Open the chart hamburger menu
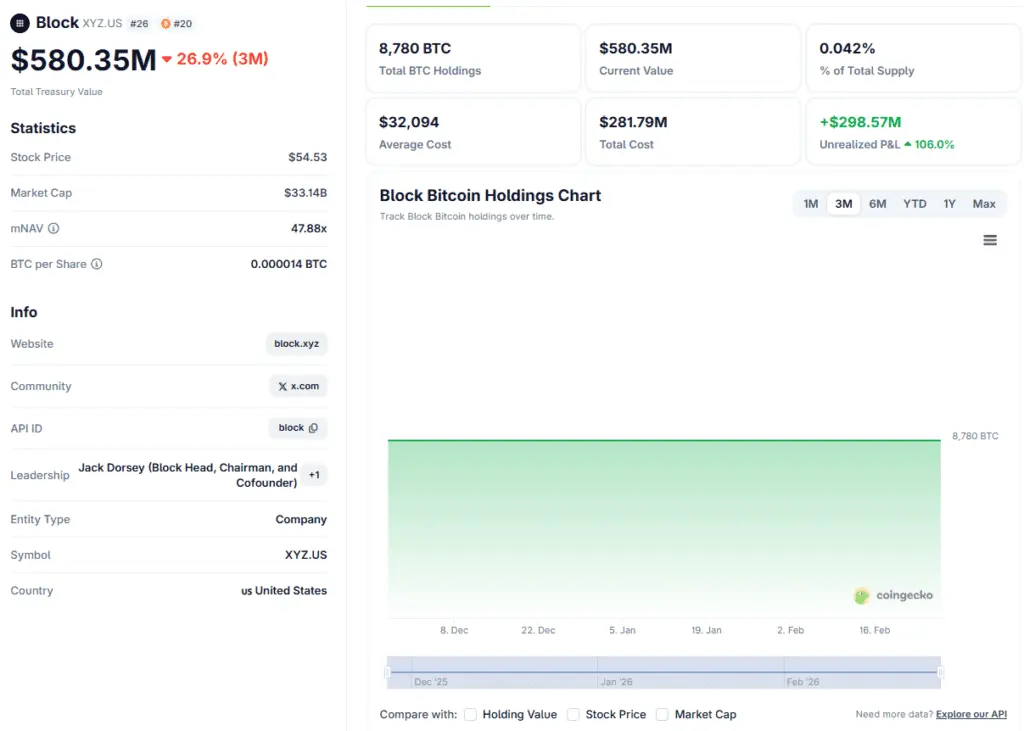Image resolution: width=1024 pixels, height=731 pixels. click(989, 240)
